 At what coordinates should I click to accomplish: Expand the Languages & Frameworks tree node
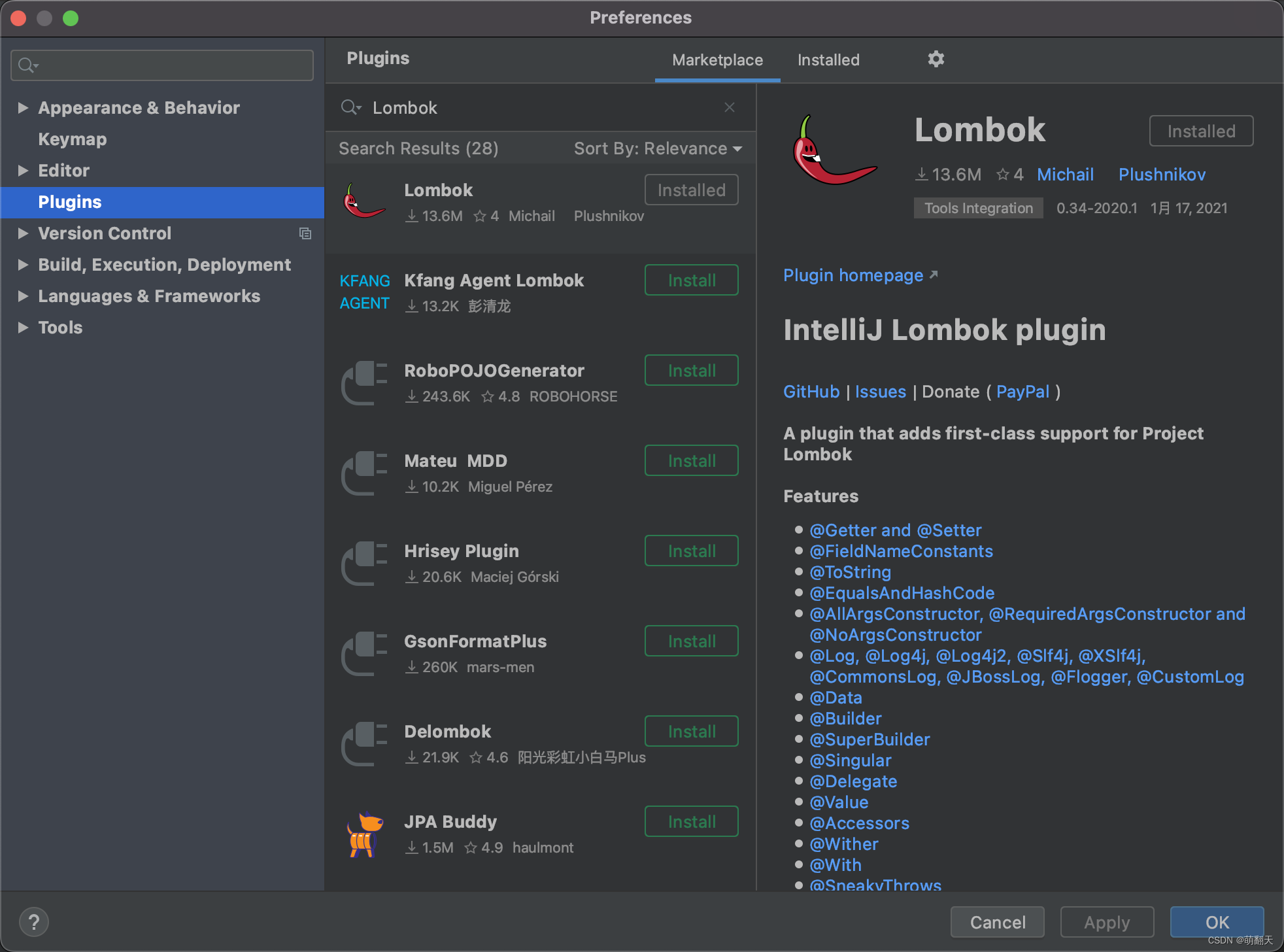[x=23, y=296]
